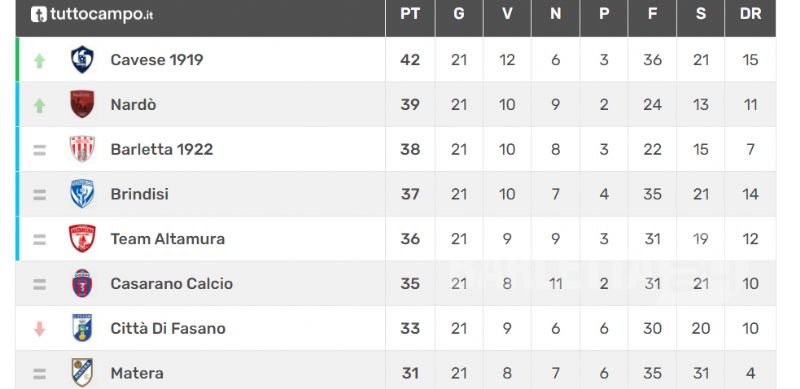Viewport: 800px width, 389px height.
Task: Click Nardò's 39 points value
Action: coord(410,105)
